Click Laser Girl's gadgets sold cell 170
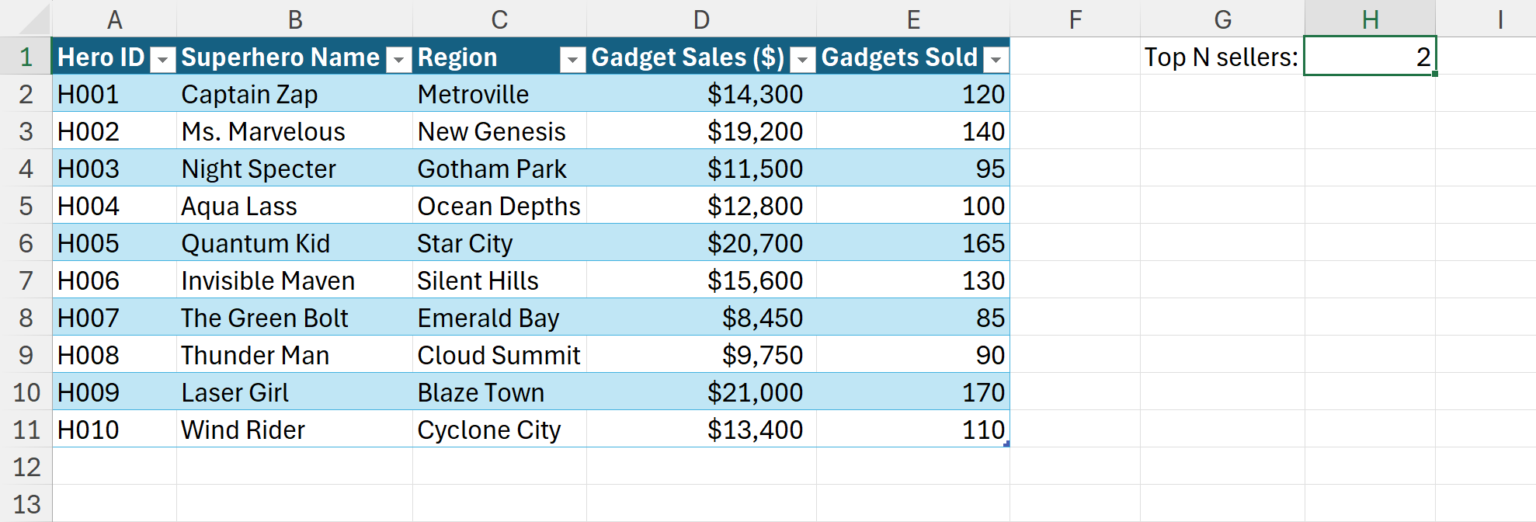 (912, 393)
